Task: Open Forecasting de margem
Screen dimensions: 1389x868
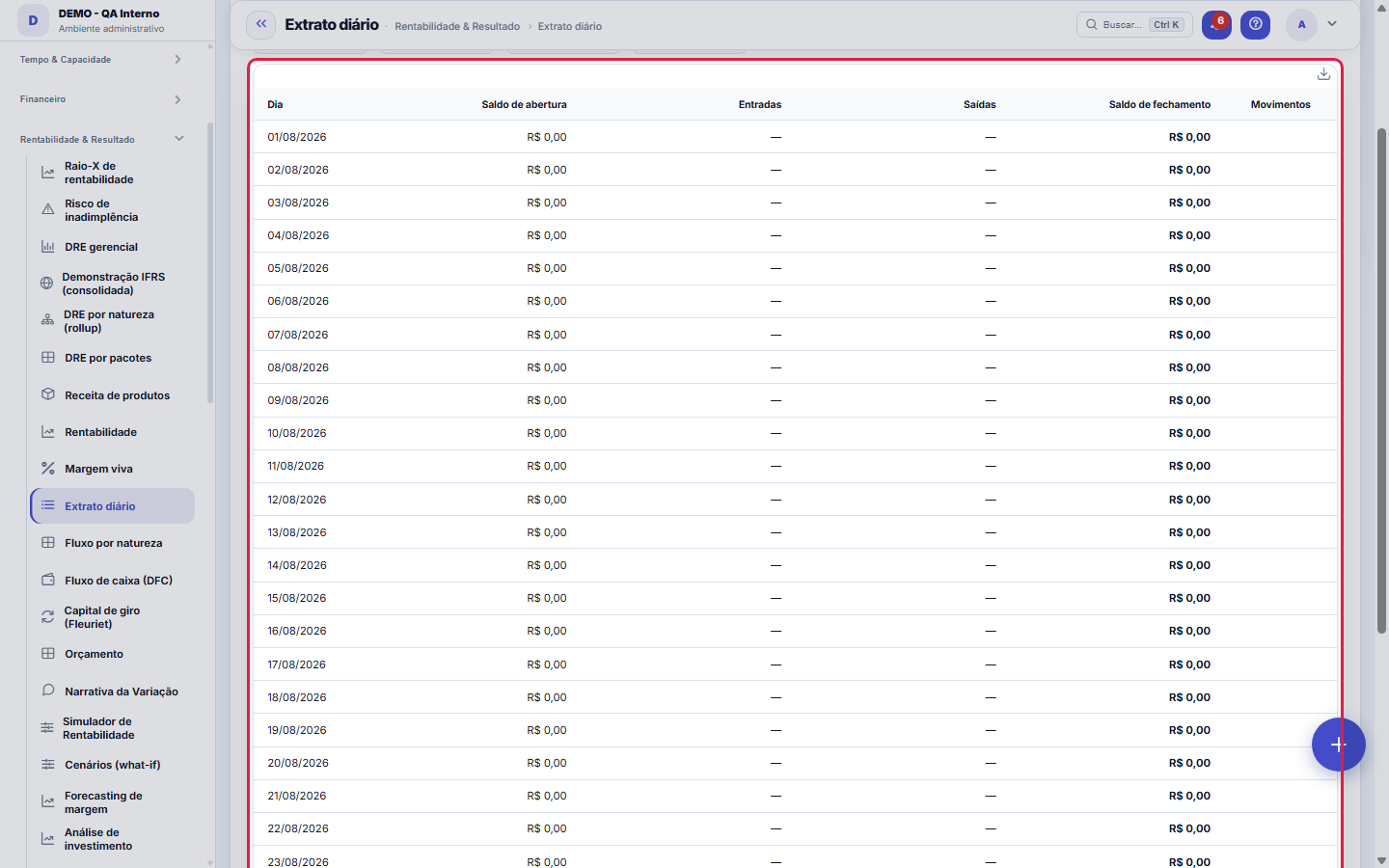Action: (x=113, y=802)
